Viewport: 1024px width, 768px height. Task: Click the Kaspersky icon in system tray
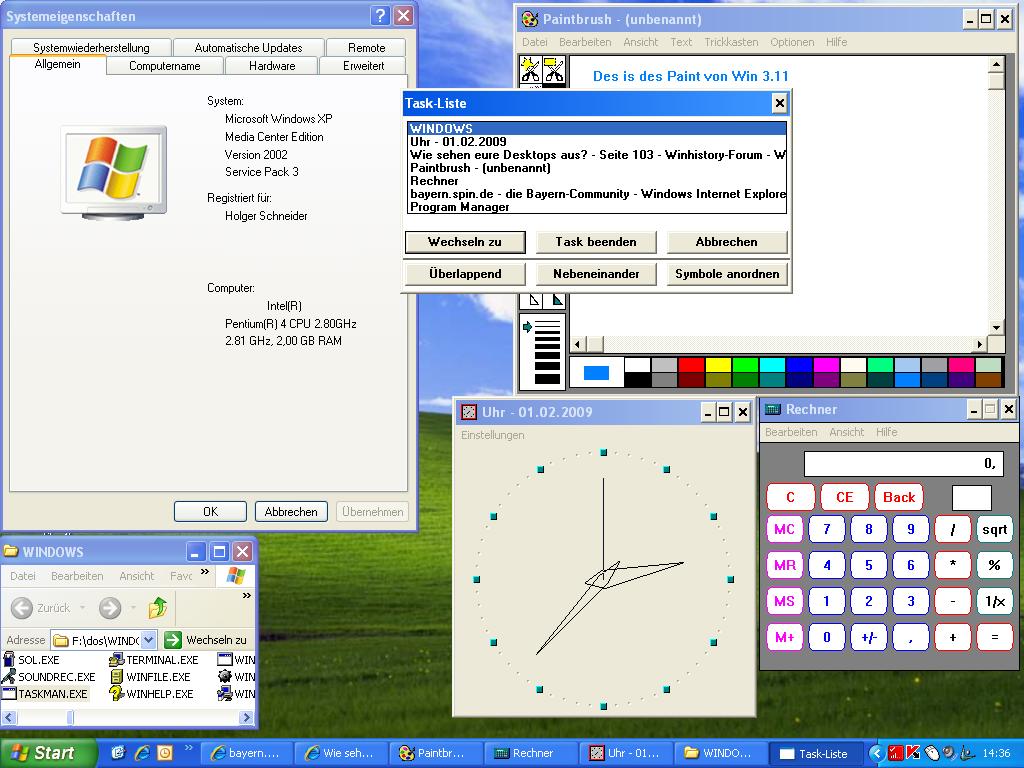coord(913,753)
